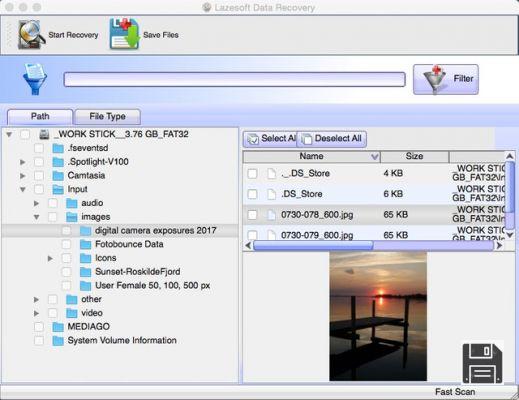Click the right arrow of horizontal scrollbar
This screenshot has width=519, height=400.
tap(499, 246)
